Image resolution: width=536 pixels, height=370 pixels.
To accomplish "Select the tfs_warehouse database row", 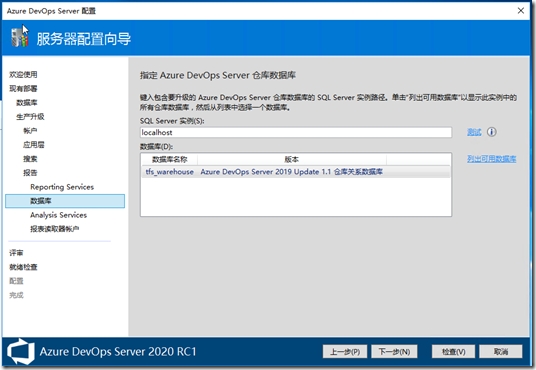I will tap(296, 172).
